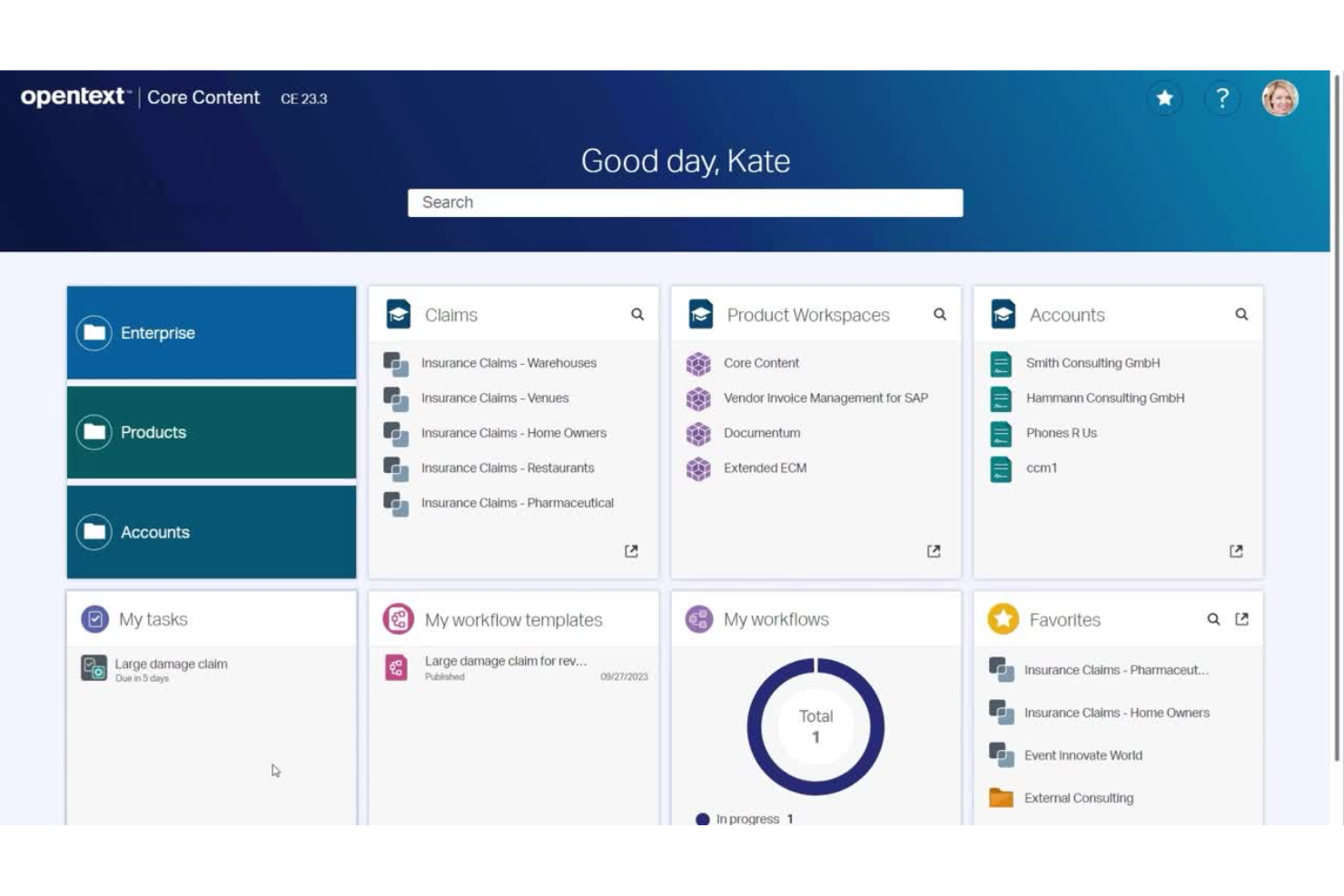Click the search magnifier in the Favorites widget
The height and width of the screenshot is (896, 1344).
coord(1213,619)
